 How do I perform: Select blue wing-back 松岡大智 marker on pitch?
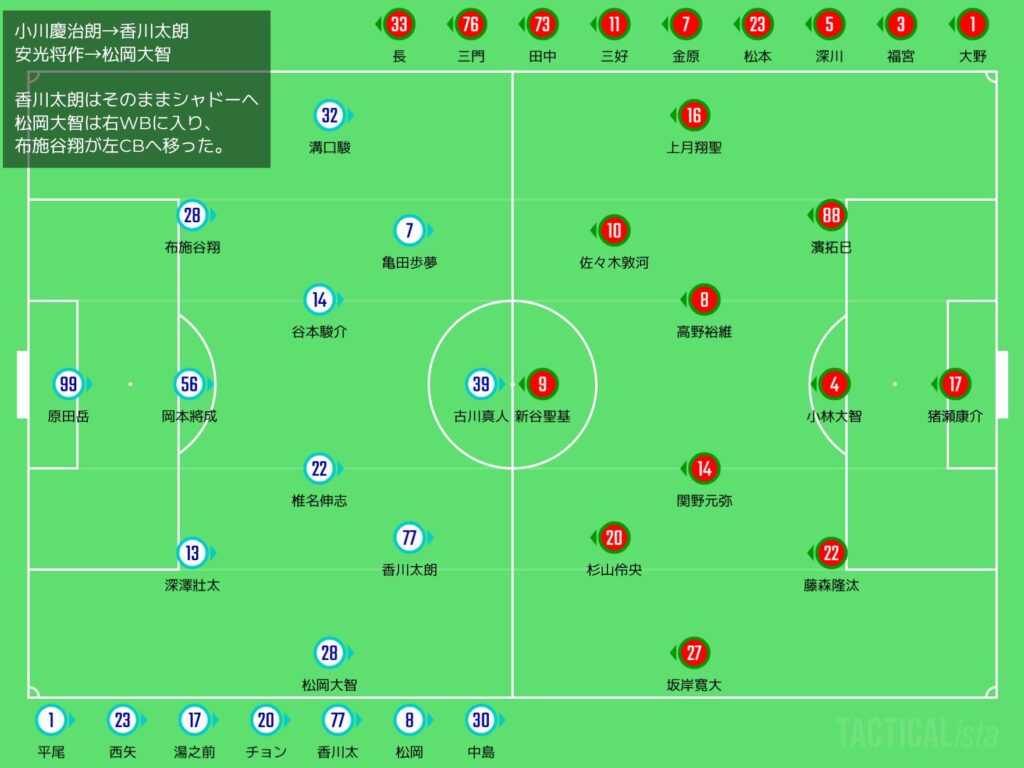pyautogui.click(x=330, y=654)
